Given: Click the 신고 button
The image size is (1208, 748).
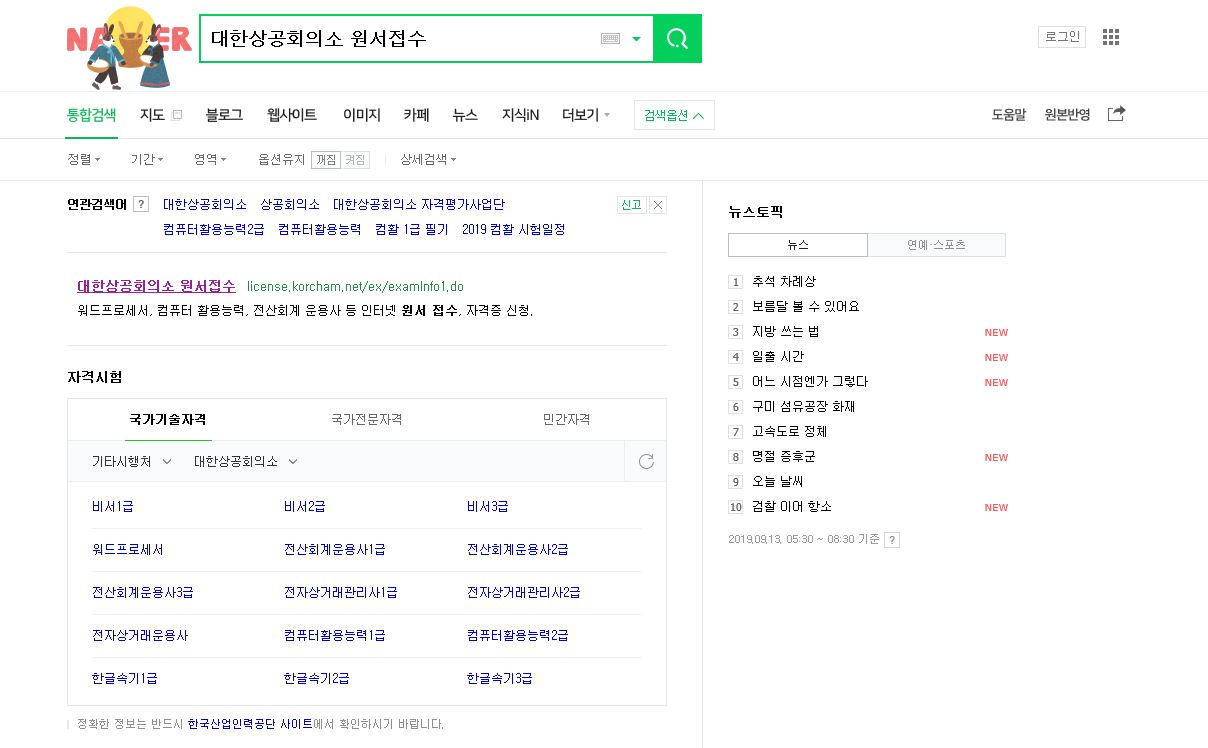Looking at the screenshot, I should pos(631,205).
